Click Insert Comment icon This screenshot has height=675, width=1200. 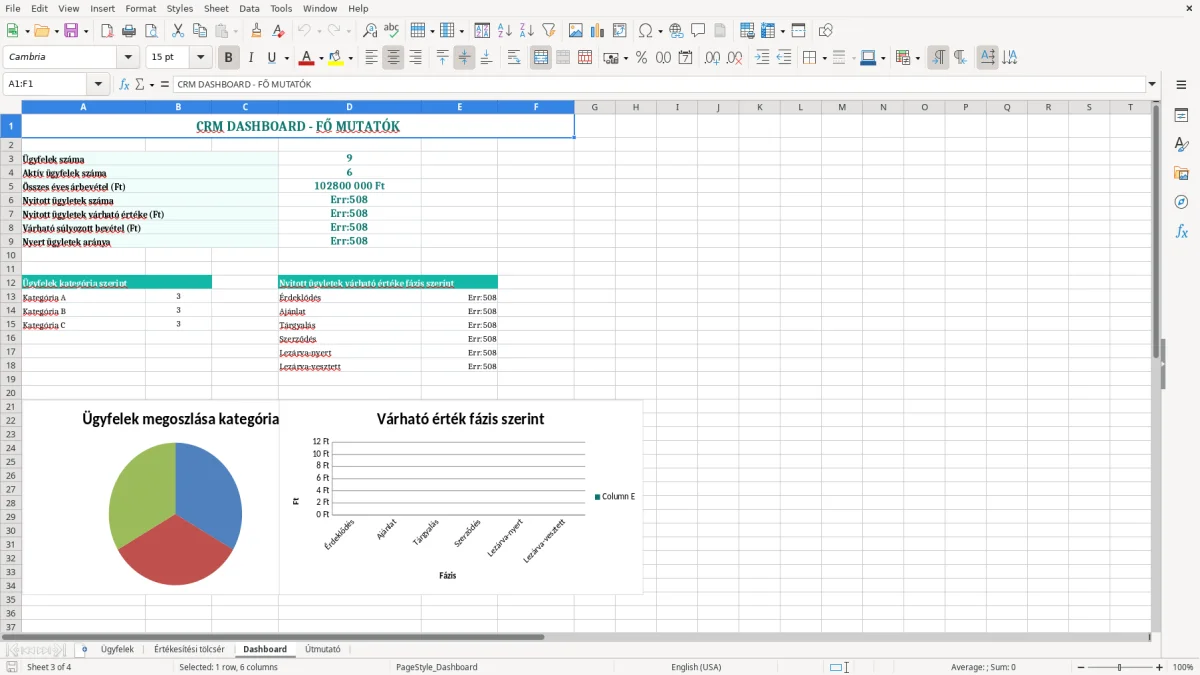coord(698,31)
